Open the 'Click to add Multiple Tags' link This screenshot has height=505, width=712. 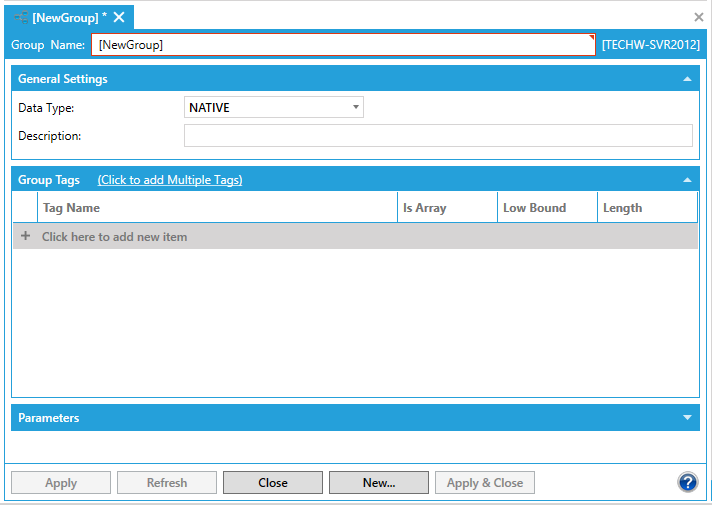(x=170, y=180)
